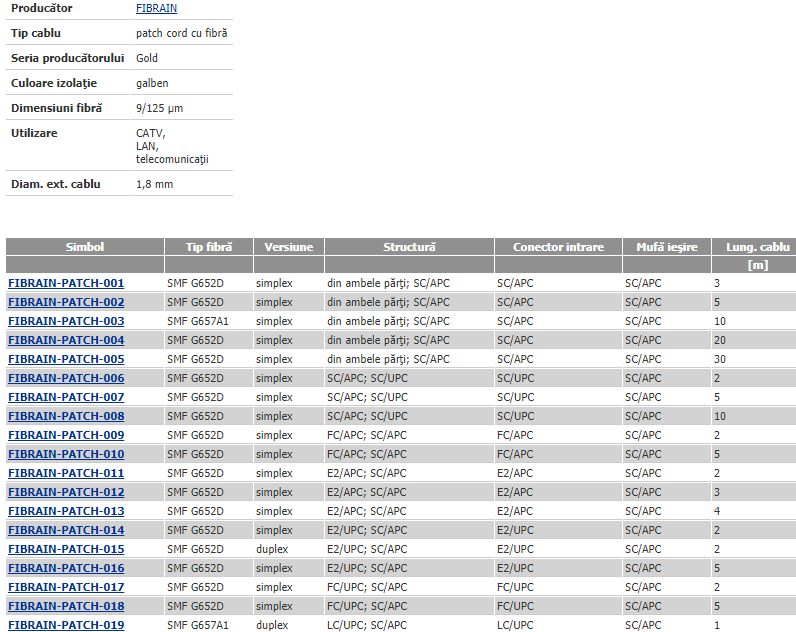Select the 'Diam. ext. cablu' label
Viewport: 796px width, 632px height.
pyautogui.click(x=56, y=184)
